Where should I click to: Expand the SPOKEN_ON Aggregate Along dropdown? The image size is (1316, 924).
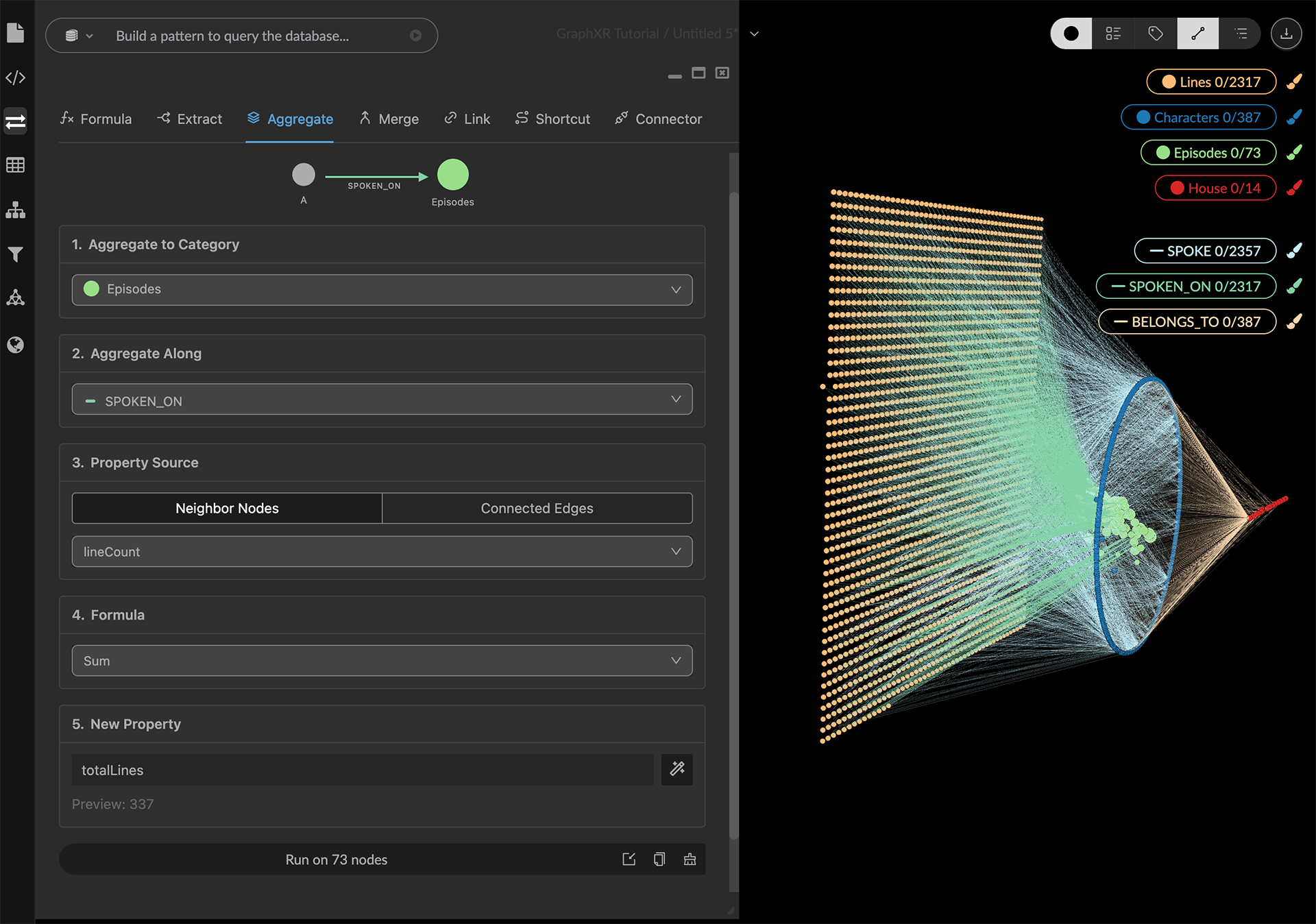pos(382,400)
